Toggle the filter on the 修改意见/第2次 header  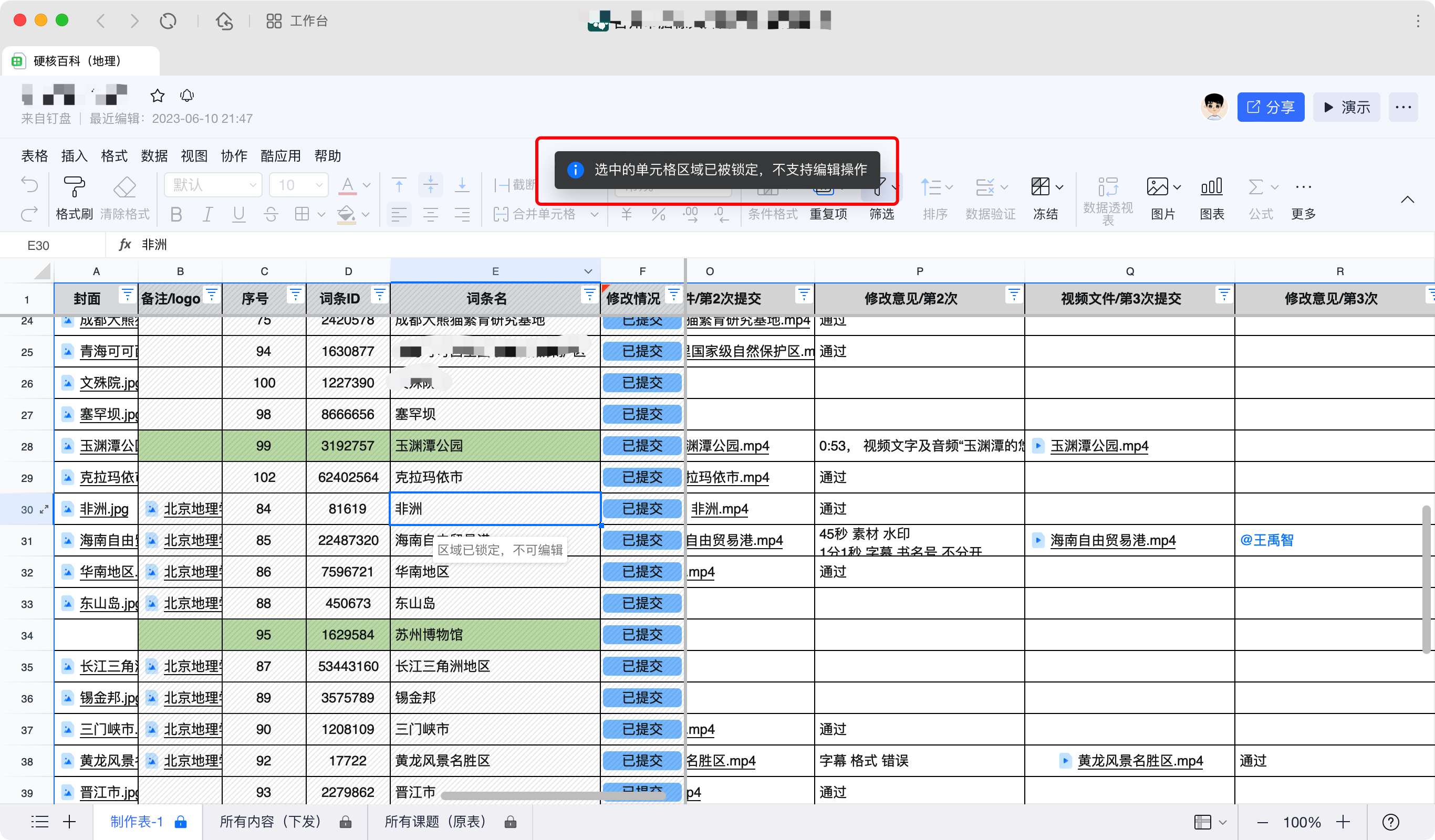click(x=1013, y=294)
